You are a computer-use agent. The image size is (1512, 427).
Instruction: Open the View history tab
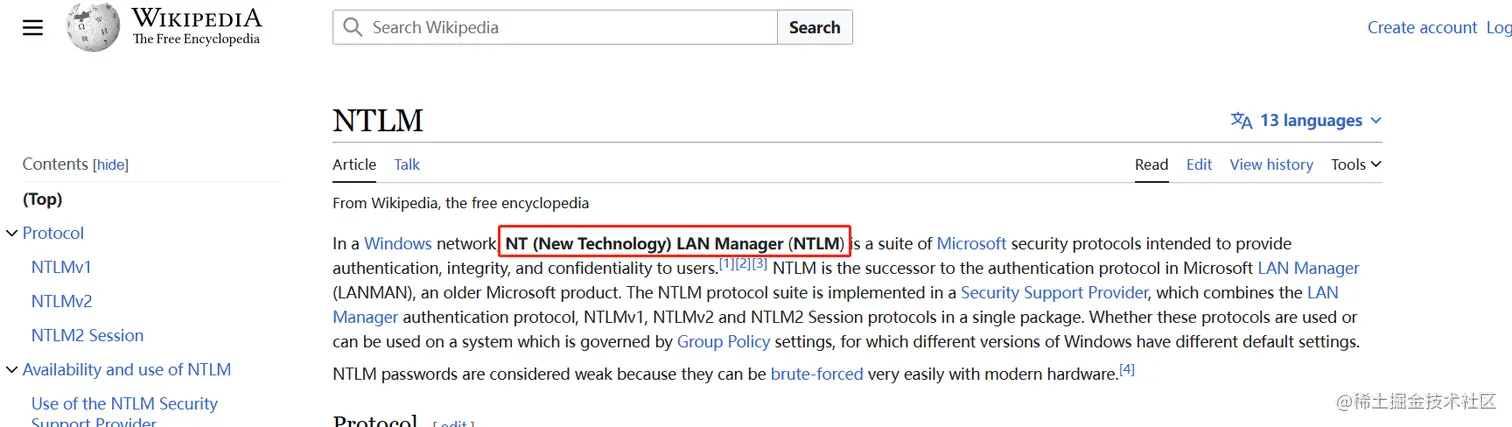[x=1271, y=165]
